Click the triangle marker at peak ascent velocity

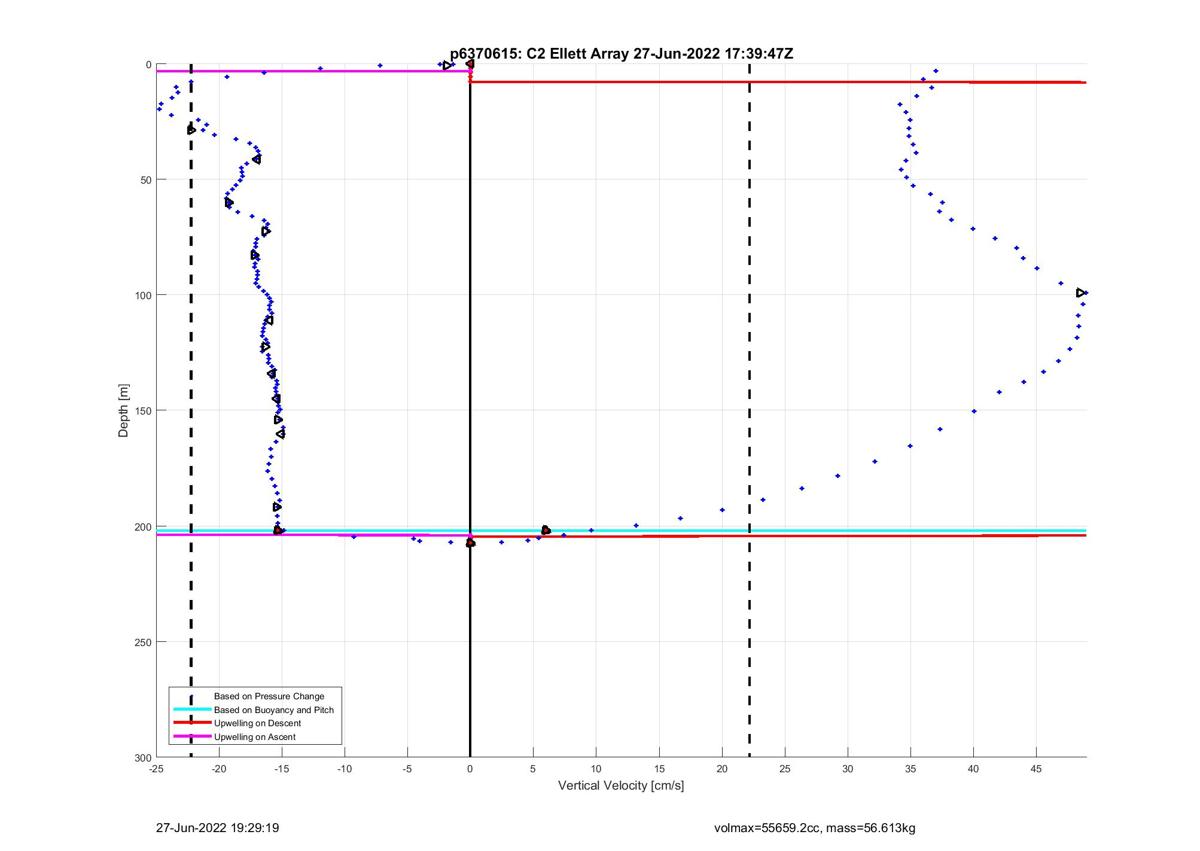pyautogui.click(x=1081, y=293)
